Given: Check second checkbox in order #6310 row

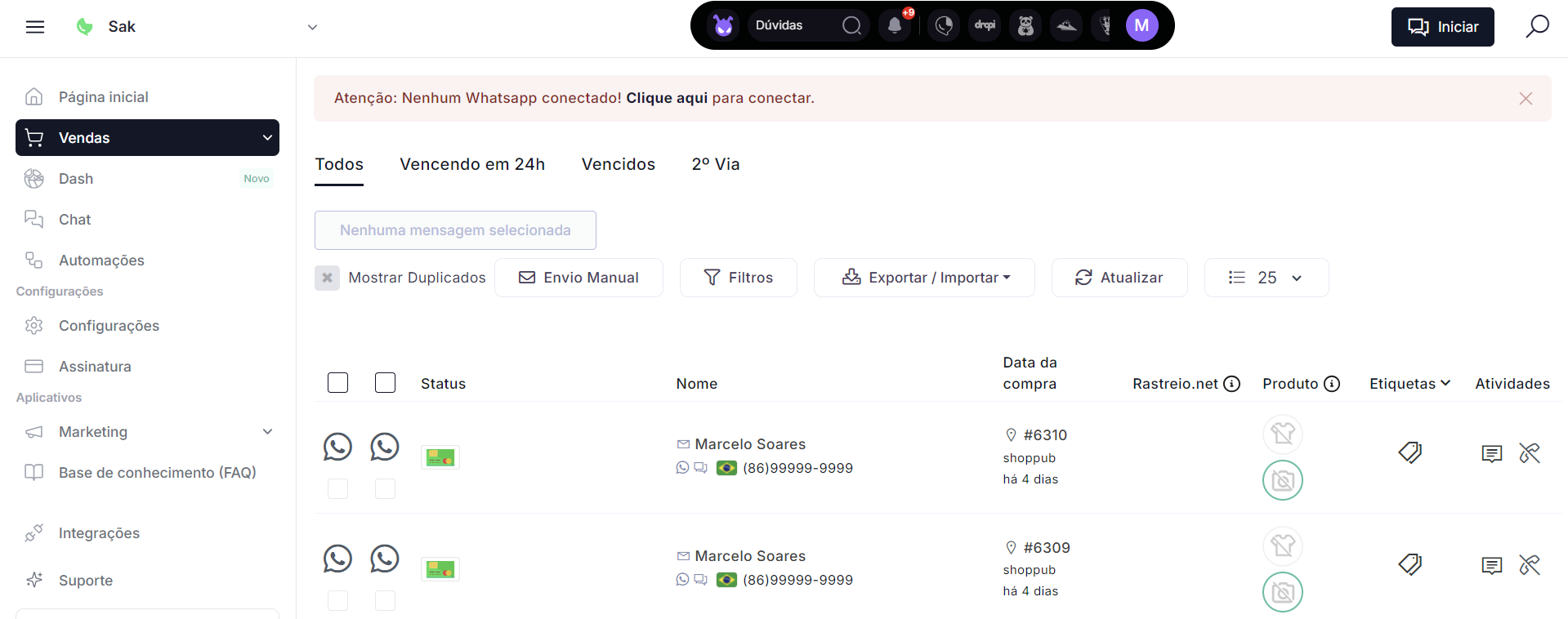Looking at the screenshot, I should (x=385, y=488).
